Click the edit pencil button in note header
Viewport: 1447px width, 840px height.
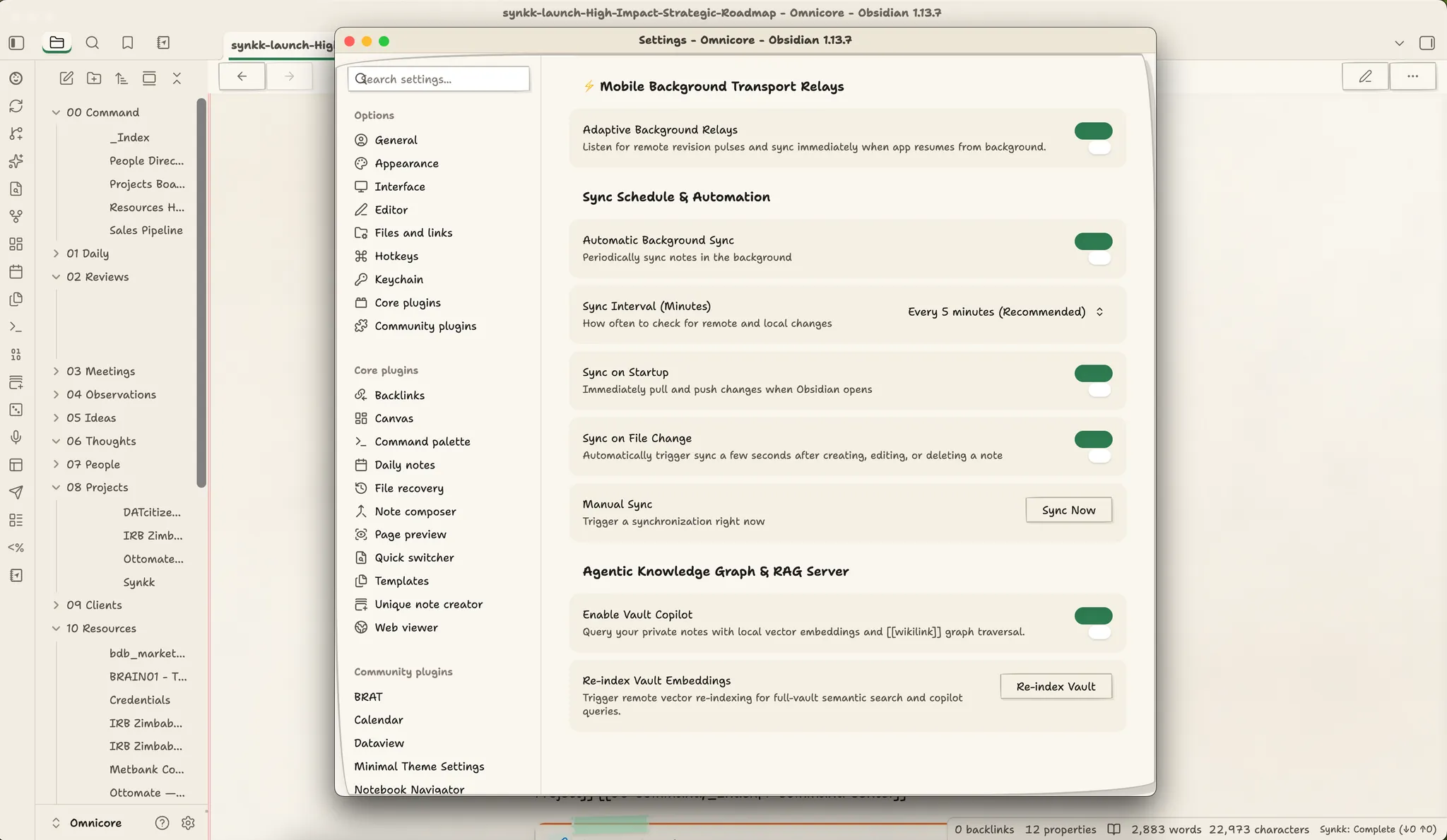1365,76
